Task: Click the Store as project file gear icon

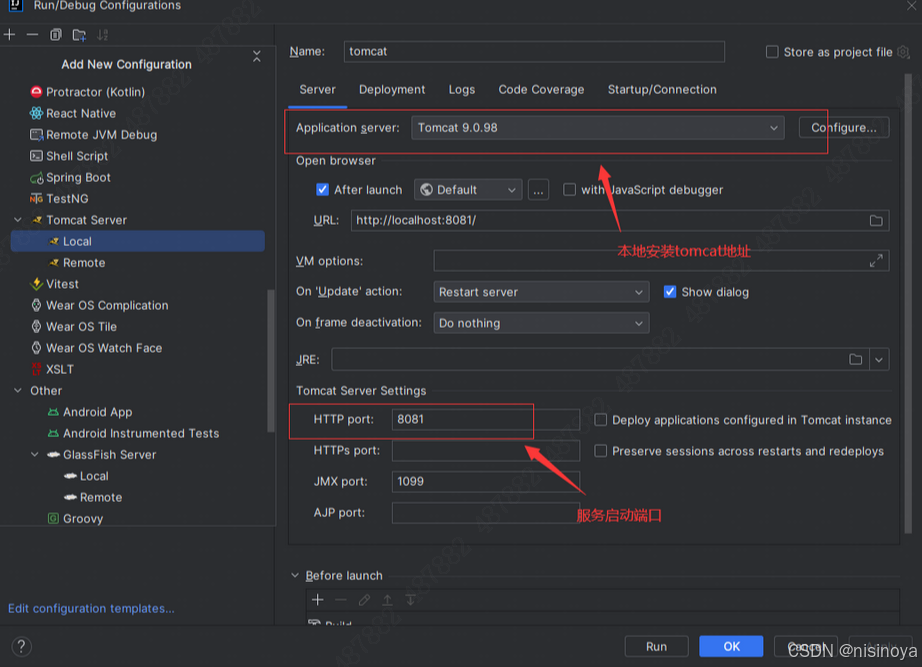Action: tap(904, 52)
